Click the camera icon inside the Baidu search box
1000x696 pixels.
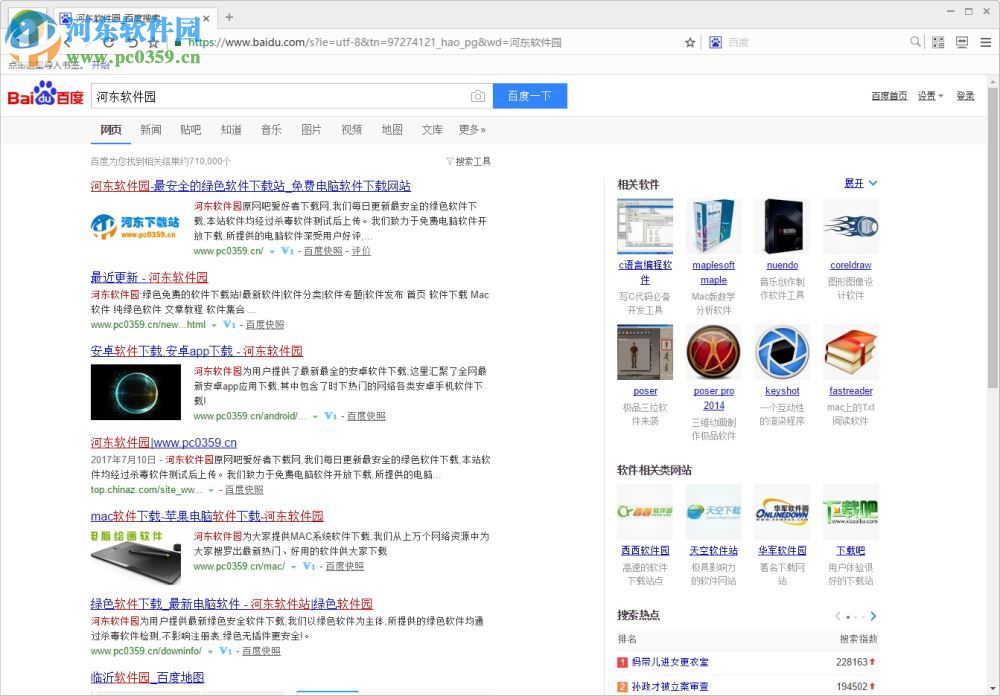coord(478,95)
